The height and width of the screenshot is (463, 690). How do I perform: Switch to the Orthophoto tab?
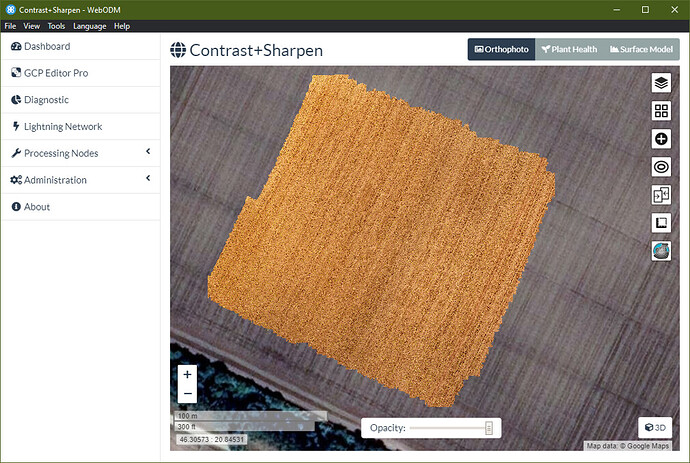[501, 49]
